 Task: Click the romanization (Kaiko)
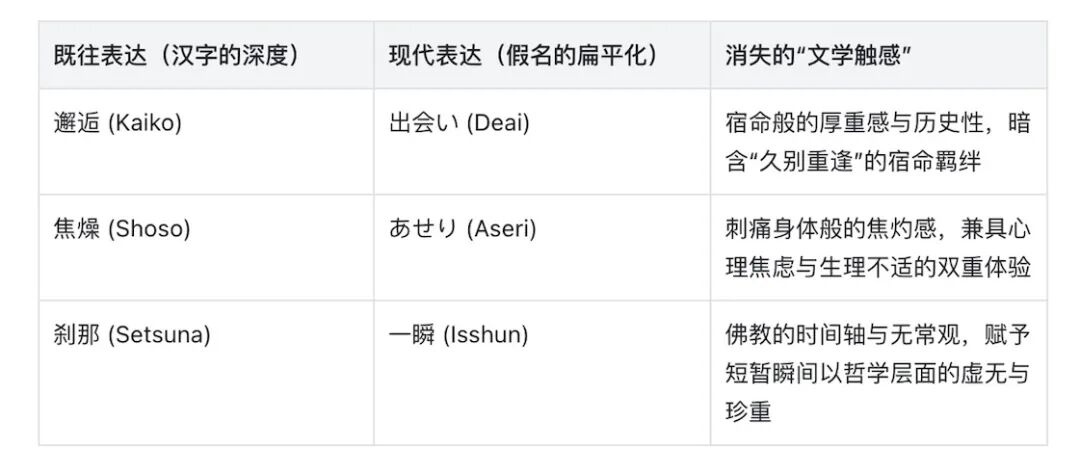144,124
